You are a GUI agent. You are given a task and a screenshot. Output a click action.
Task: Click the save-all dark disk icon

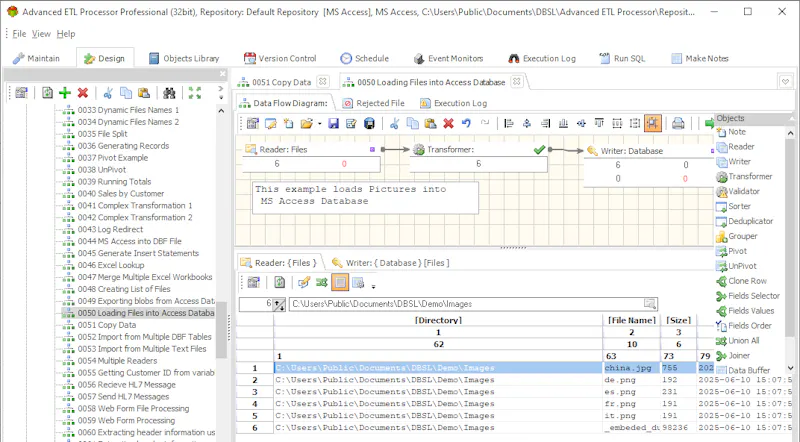coord(369,123)
